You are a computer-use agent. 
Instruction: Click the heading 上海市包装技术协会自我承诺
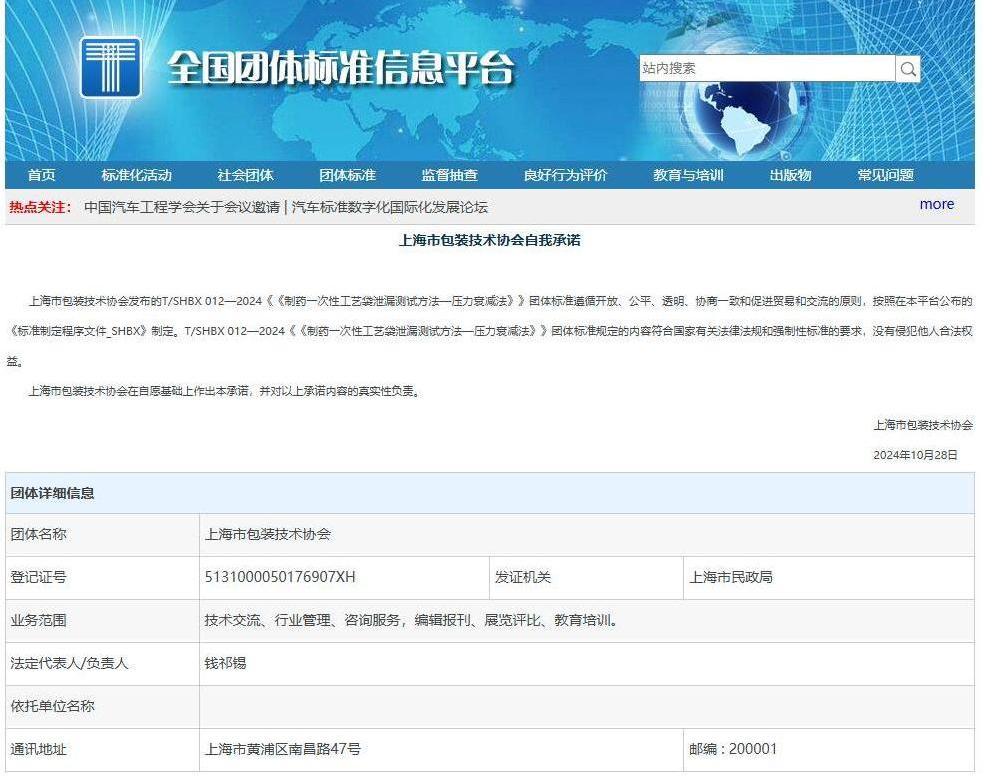[489, 240]
